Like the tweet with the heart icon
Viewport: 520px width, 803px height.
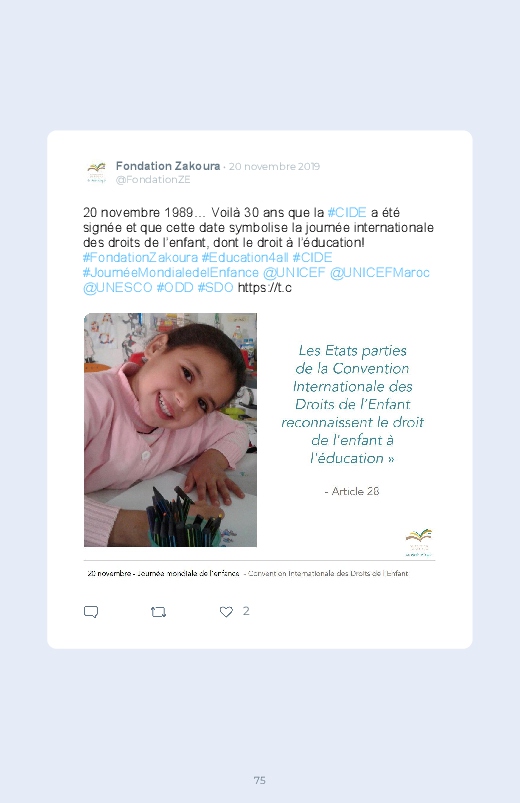point(226,612)
